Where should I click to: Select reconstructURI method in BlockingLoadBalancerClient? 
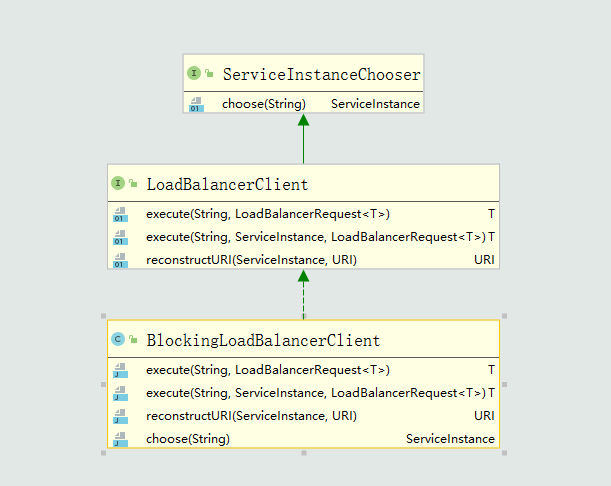coord(251,416)
